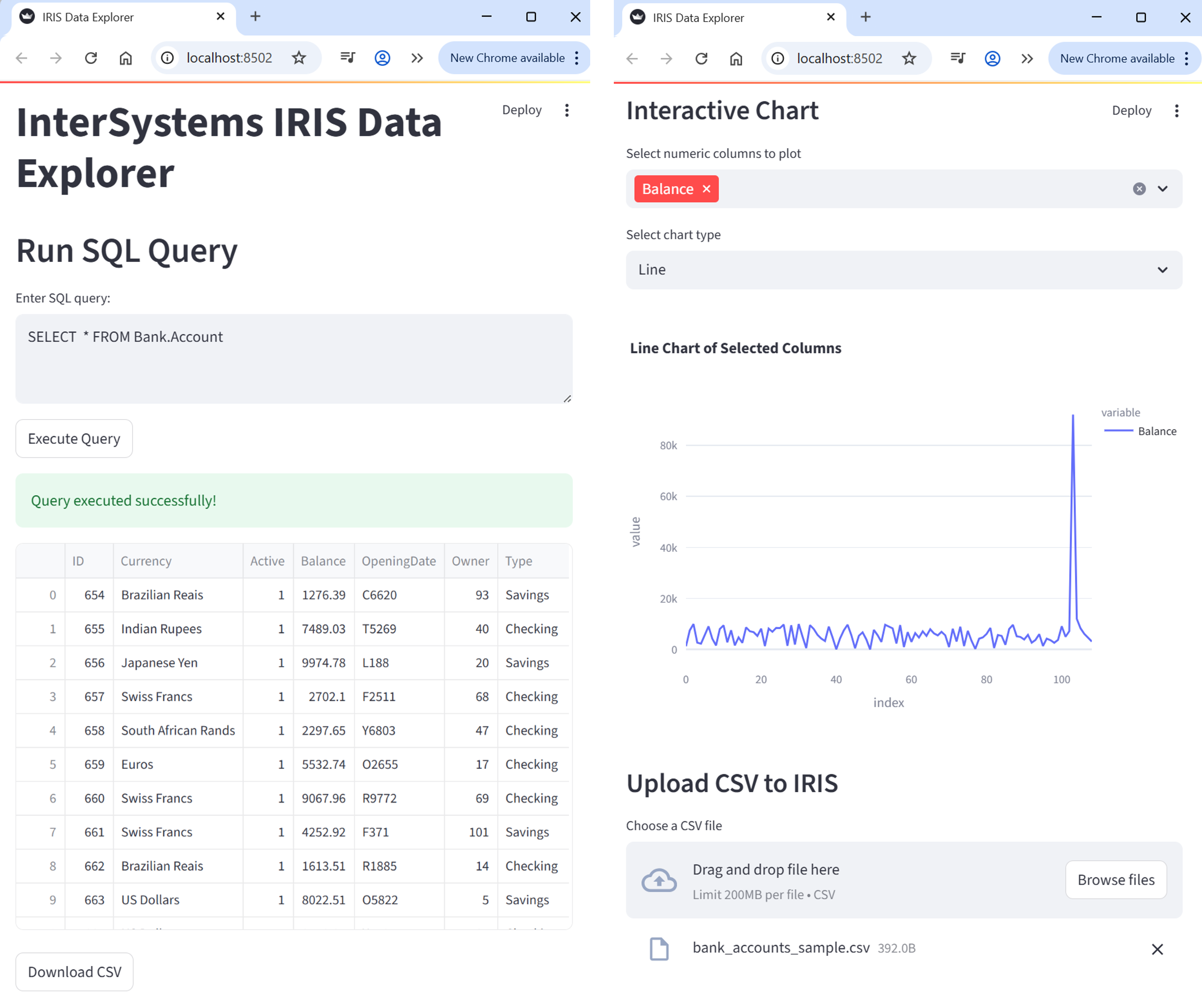Click the browser home icon
Image resolution: width=1202 pixels, height=1008 pixels.
[126, 58]
